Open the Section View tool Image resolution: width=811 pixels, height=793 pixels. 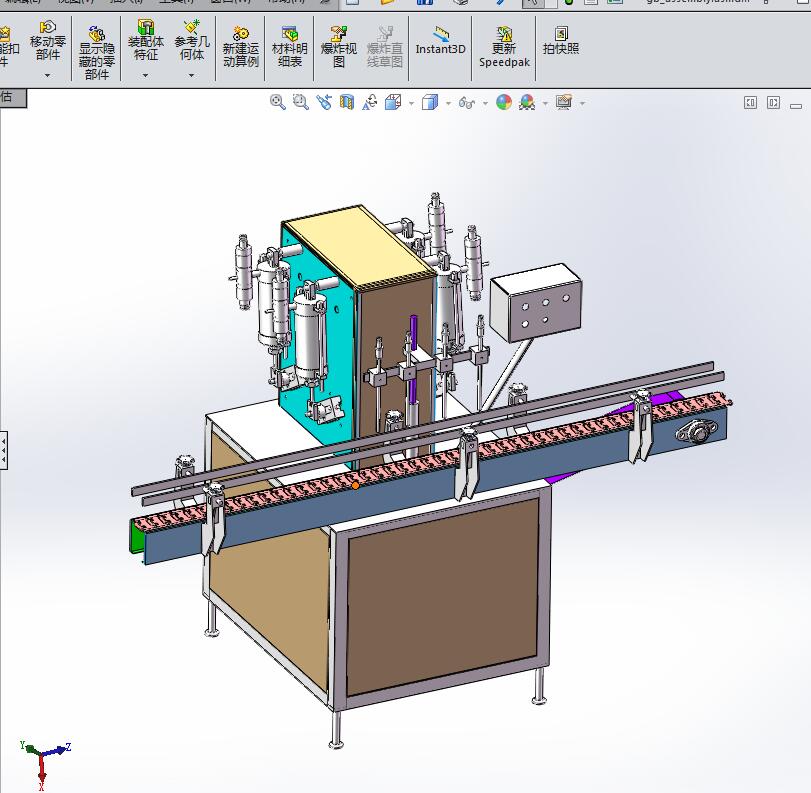tap(347, 102)
